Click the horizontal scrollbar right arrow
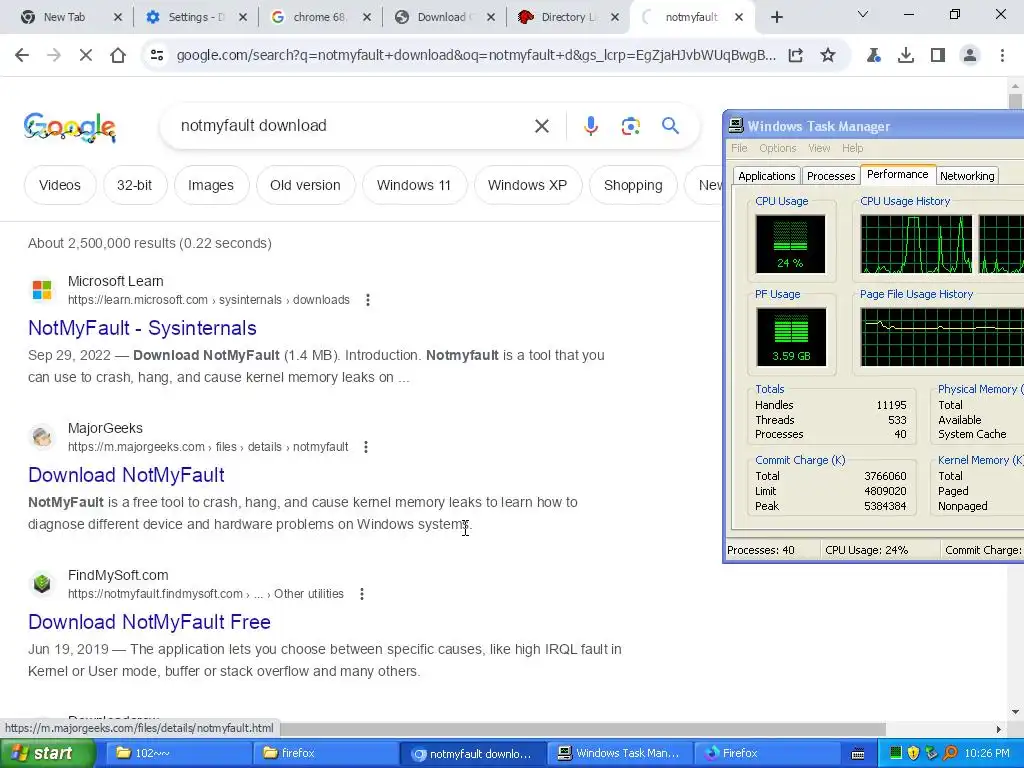Viewport: 1024px width, 768px height. [x=999, y=729]
